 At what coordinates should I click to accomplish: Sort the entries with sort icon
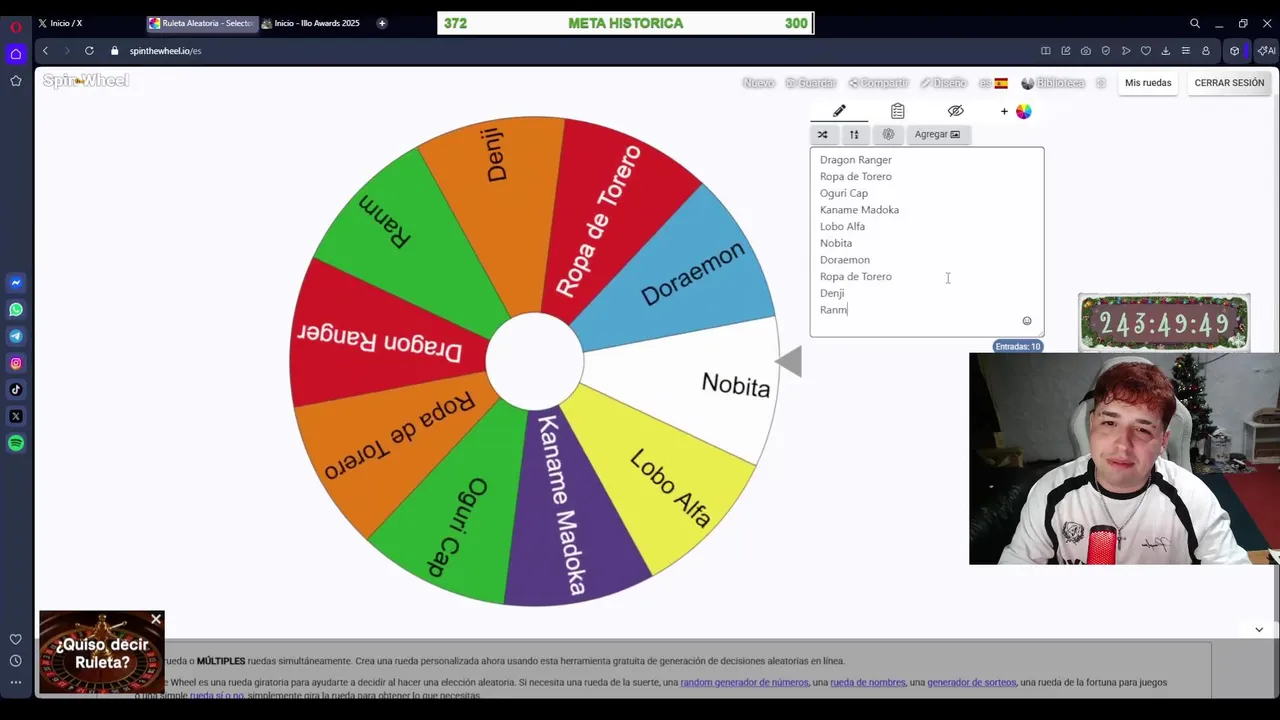[x=854, y=134]
